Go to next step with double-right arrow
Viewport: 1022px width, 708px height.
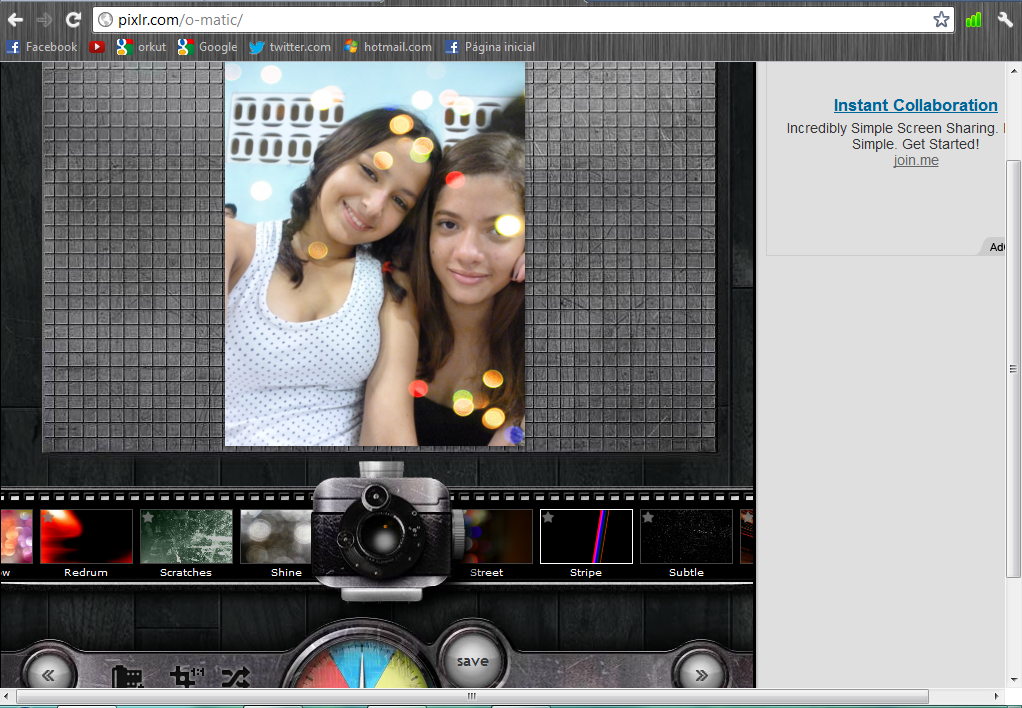click(x=701, y=675)
